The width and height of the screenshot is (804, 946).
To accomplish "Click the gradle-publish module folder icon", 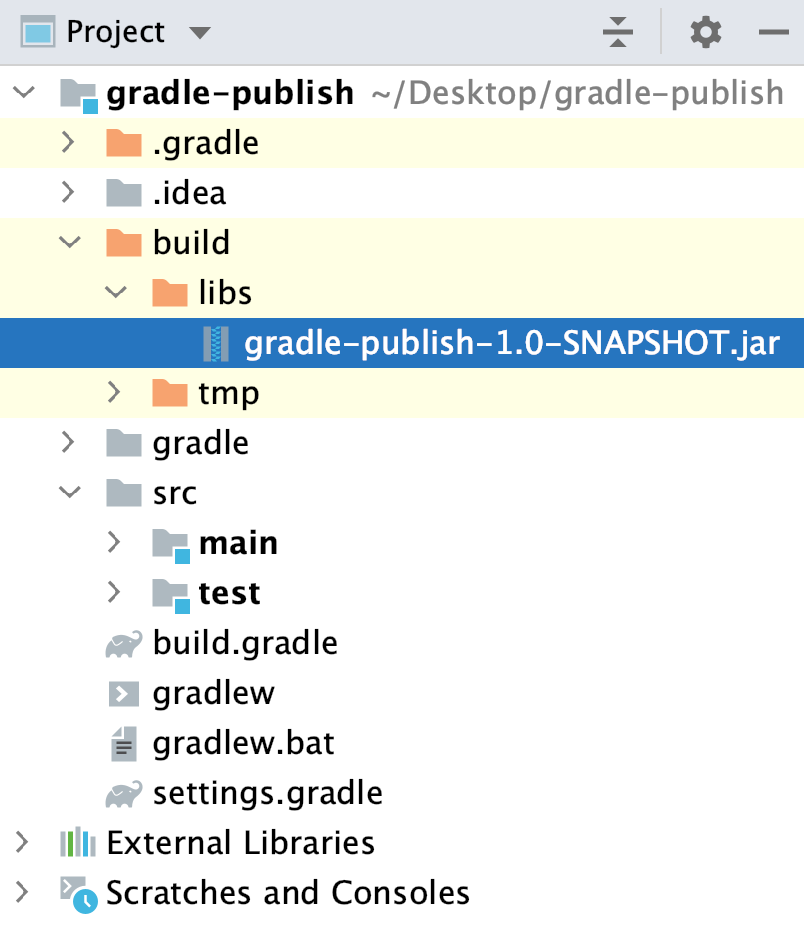I will click(78, 95).
